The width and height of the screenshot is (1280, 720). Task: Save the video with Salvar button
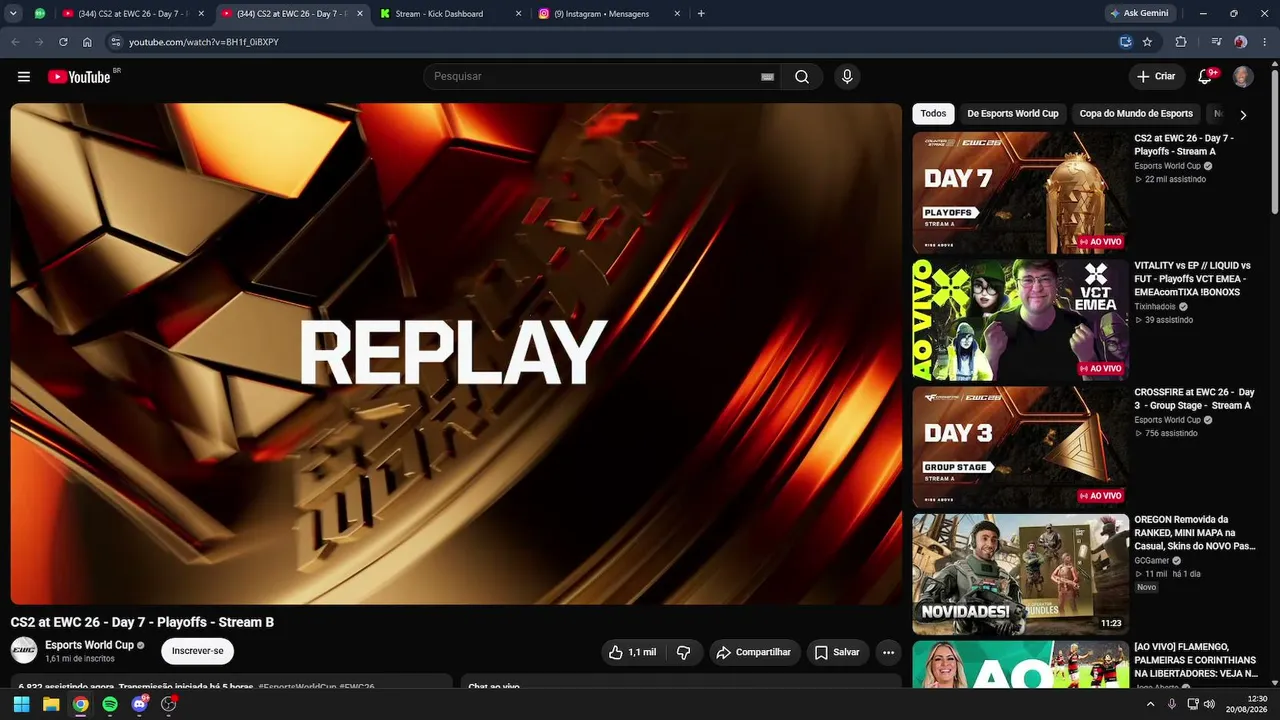(x=838, y=652)
